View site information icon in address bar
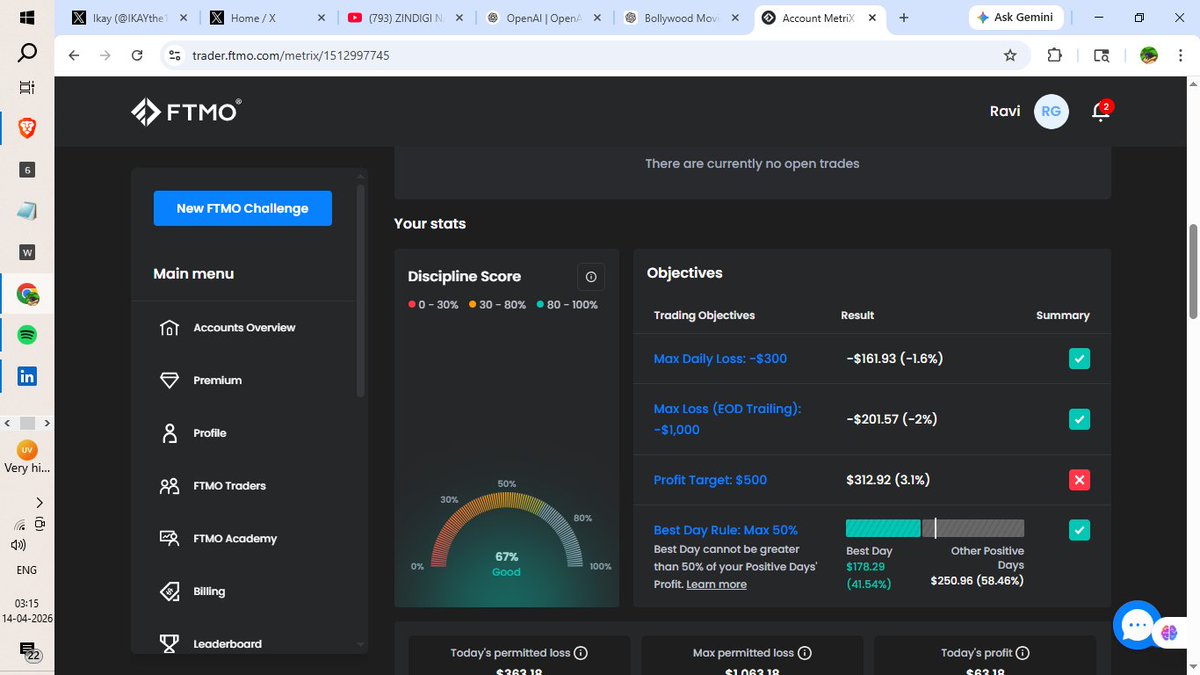Screen dimensions: 1200x675 175,56
